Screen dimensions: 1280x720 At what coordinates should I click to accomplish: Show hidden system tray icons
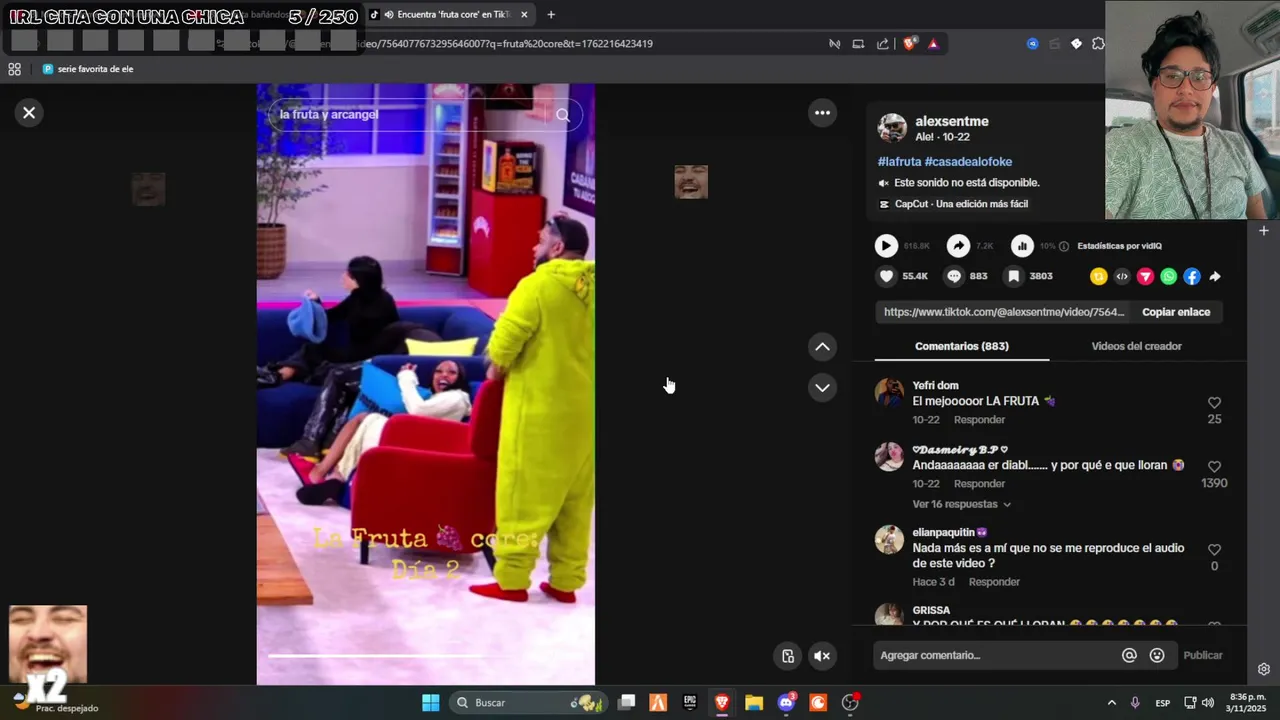click(x=1111, y=703)
